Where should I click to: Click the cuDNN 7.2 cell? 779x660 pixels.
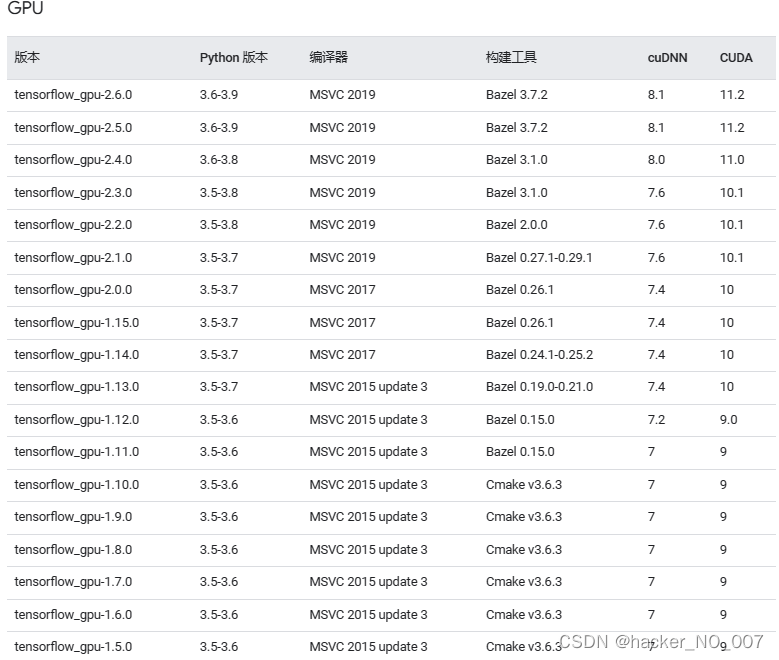(656, 420)
